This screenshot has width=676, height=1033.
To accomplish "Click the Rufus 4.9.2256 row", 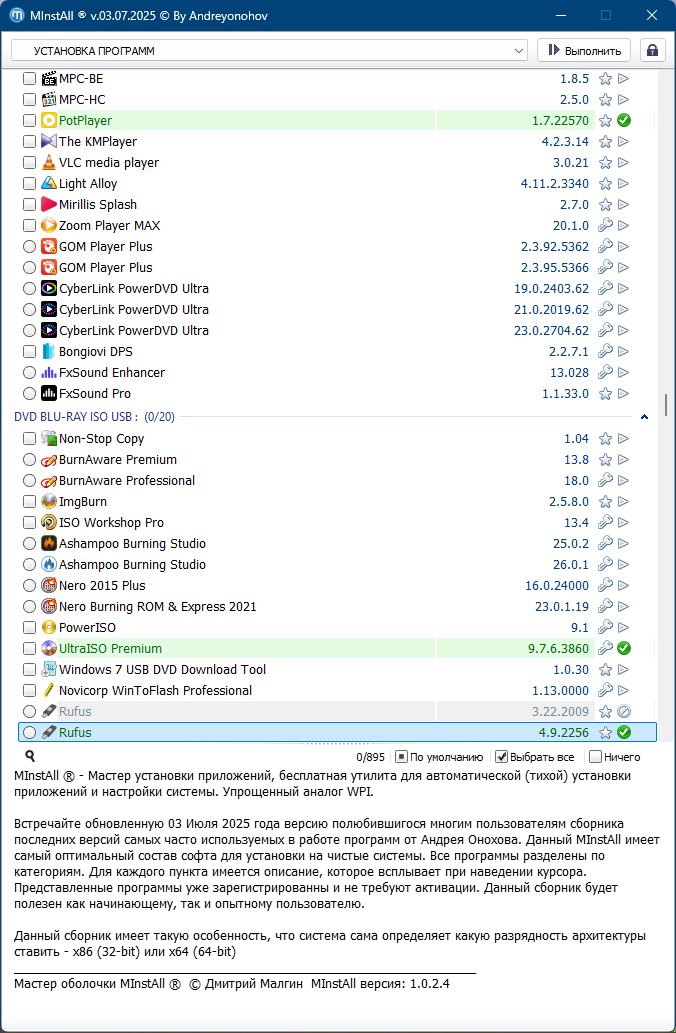I will pos(337,732).
